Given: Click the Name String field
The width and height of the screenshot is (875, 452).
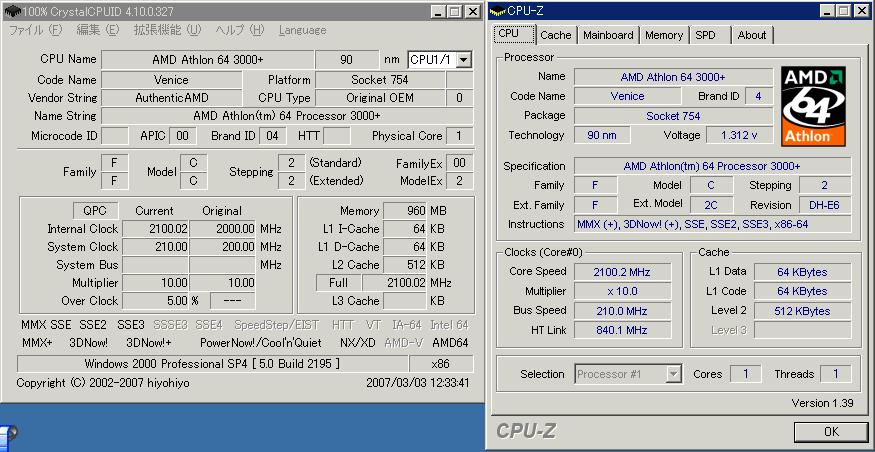Looking at the screenshot, I should coord(287,116).
